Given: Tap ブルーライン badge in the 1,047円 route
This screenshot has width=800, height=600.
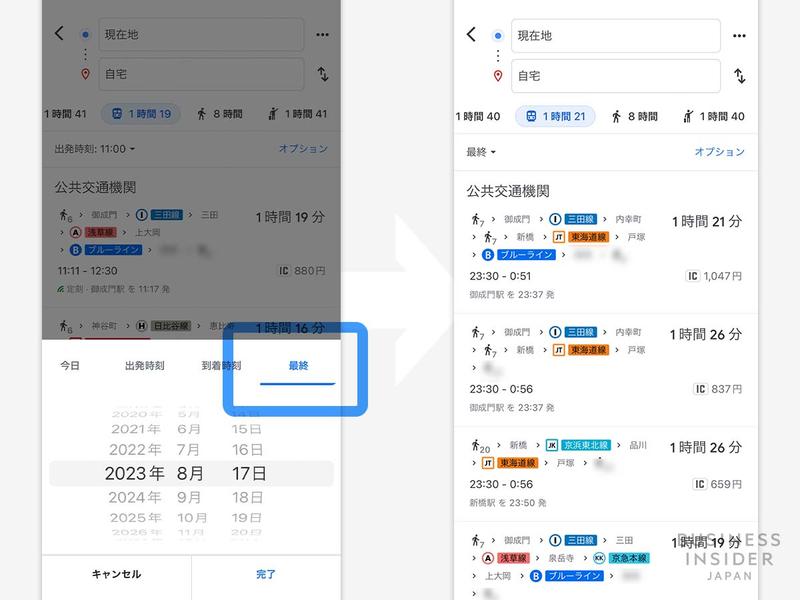Looking at the screenshot, I should pos(527,254).
